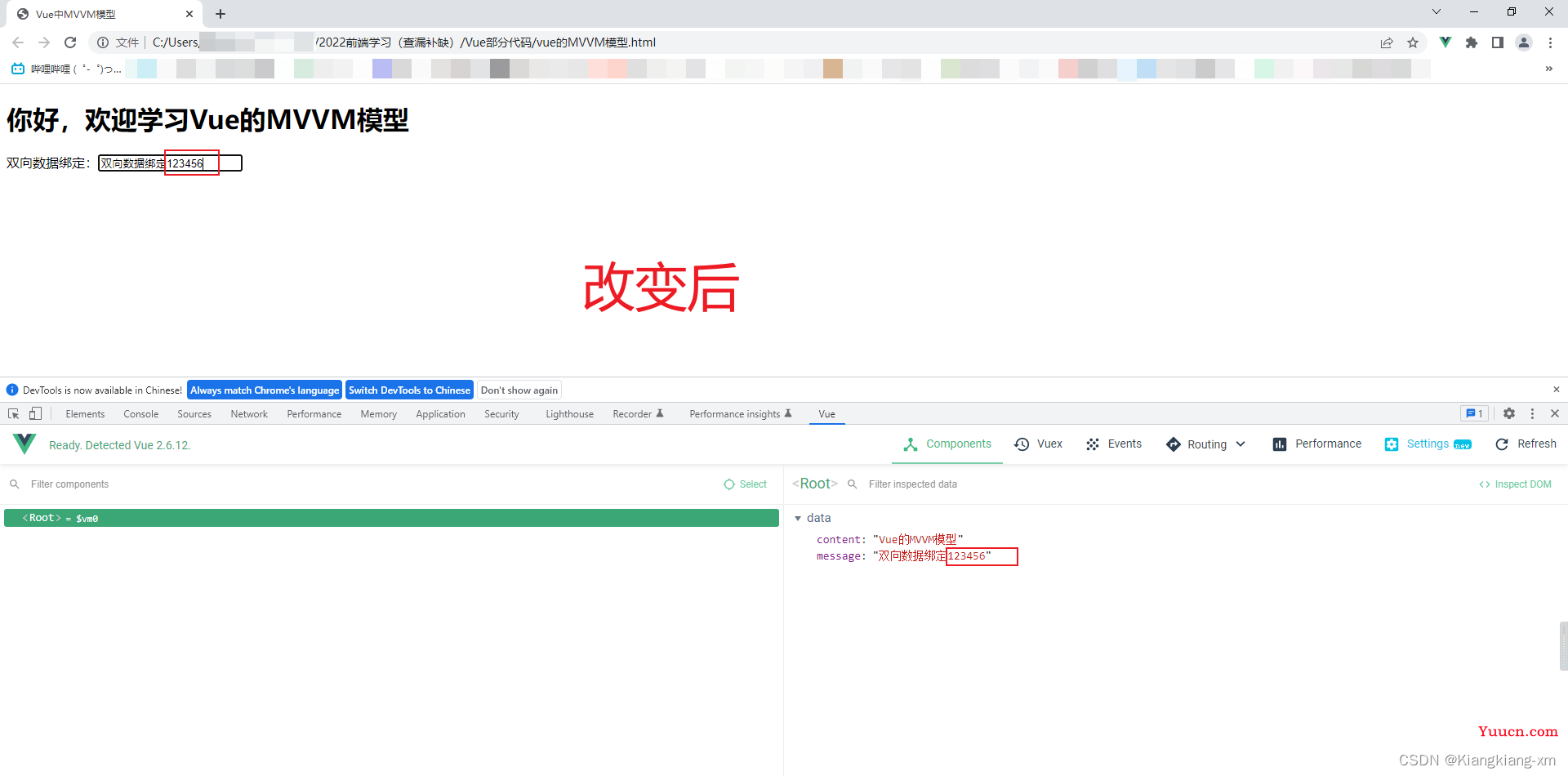Switch to Vue Components view
Image resolution: width=1568 pixels, height=776 pixels.
point(947,444)
